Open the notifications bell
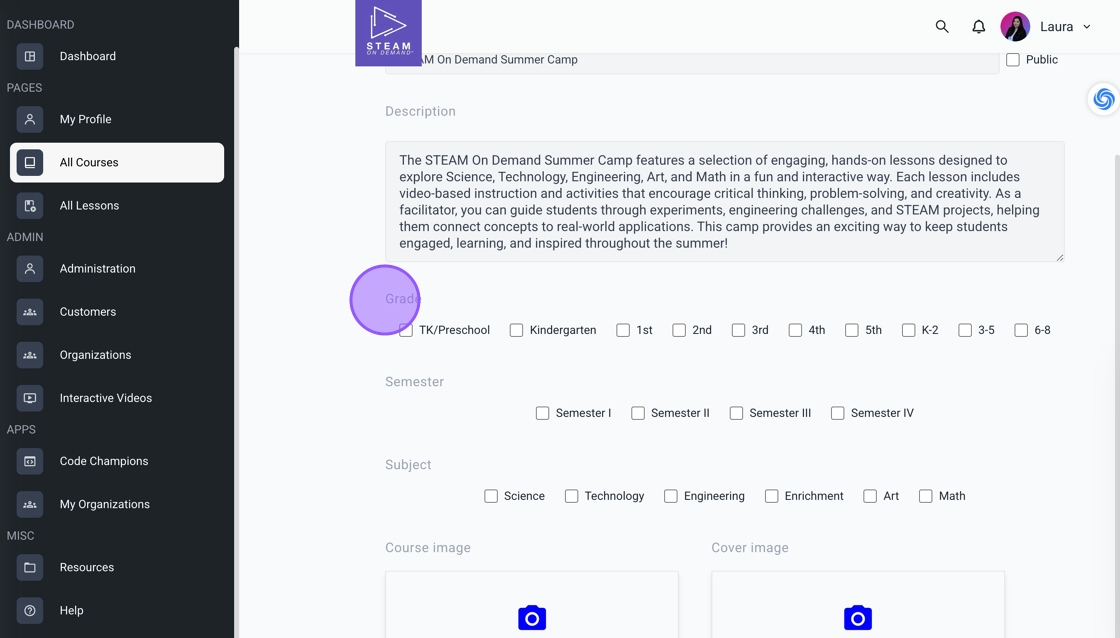This screenshot has width=1120, height=638. (x=979, y=27)
